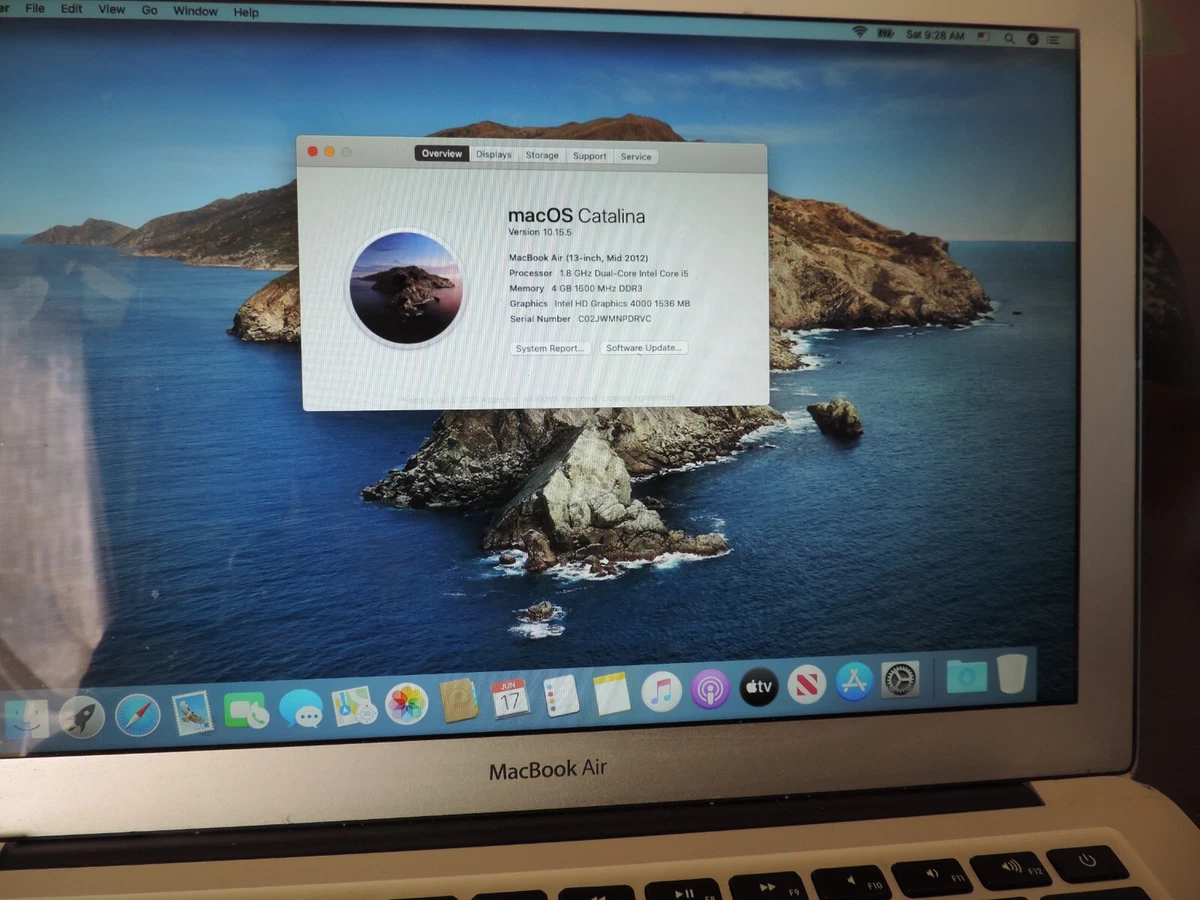The image size is (1200, 900).
Task: Launch Reminders from the Dock
Action: (x=561, y=696)
